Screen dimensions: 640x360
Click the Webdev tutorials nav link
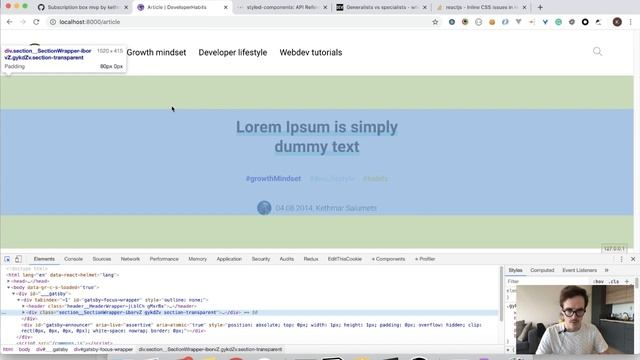click(311, 53)
